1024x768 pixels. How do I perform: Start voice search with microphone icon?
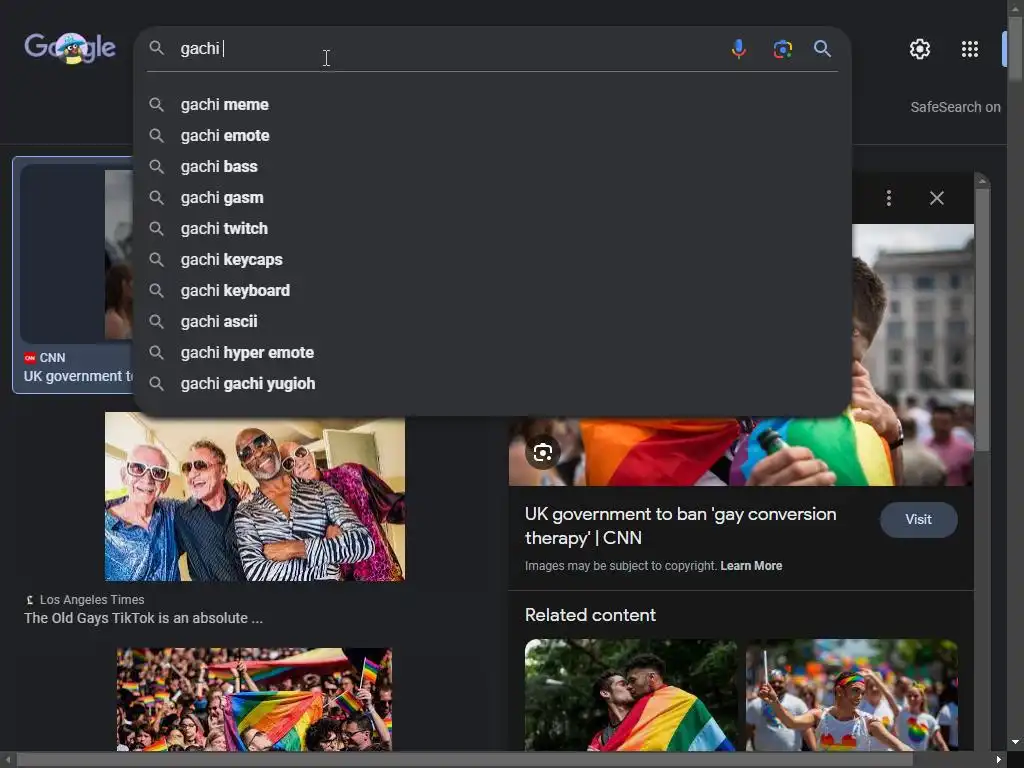click(739, 49)
